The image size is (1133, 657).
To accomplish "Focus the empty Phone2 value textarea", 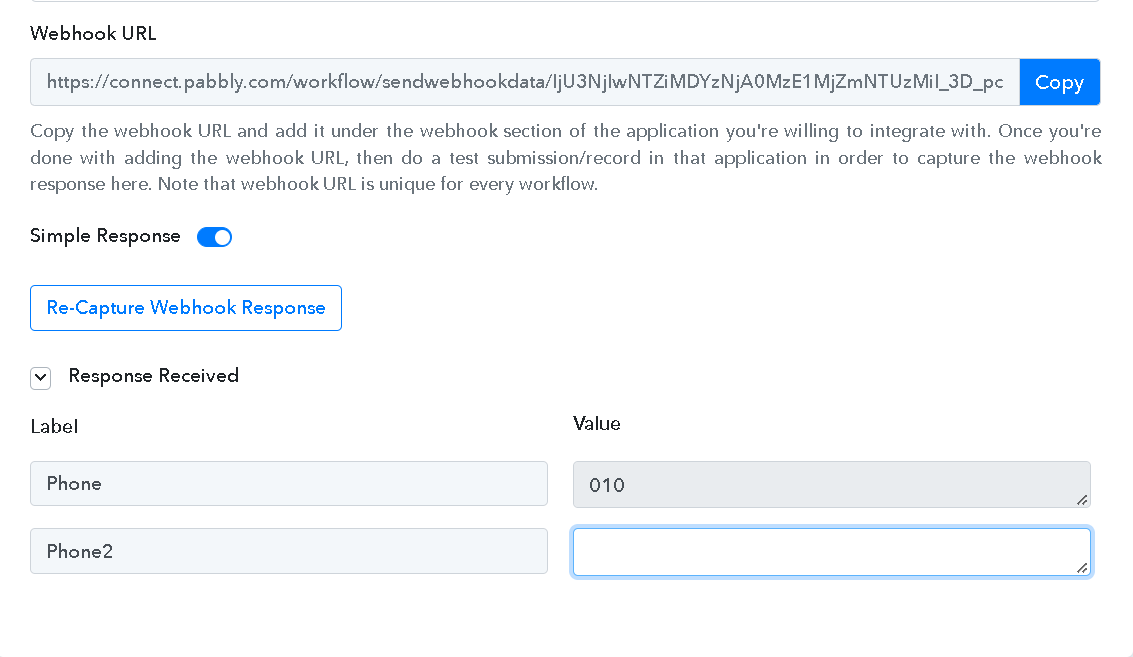I will tap(832, 552).
